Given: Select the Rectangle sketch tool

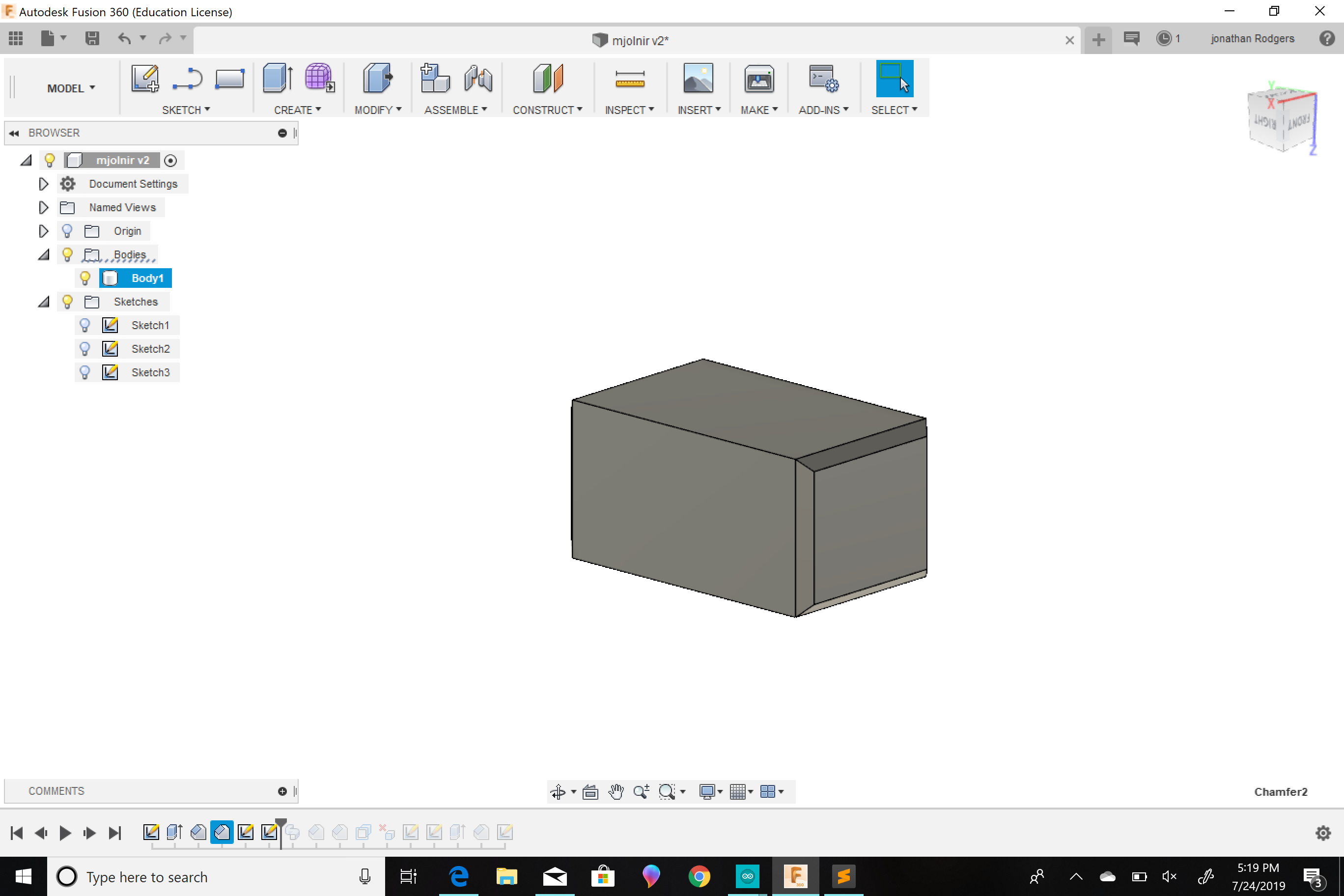Looking at the screenshot, I should point(230,78).
